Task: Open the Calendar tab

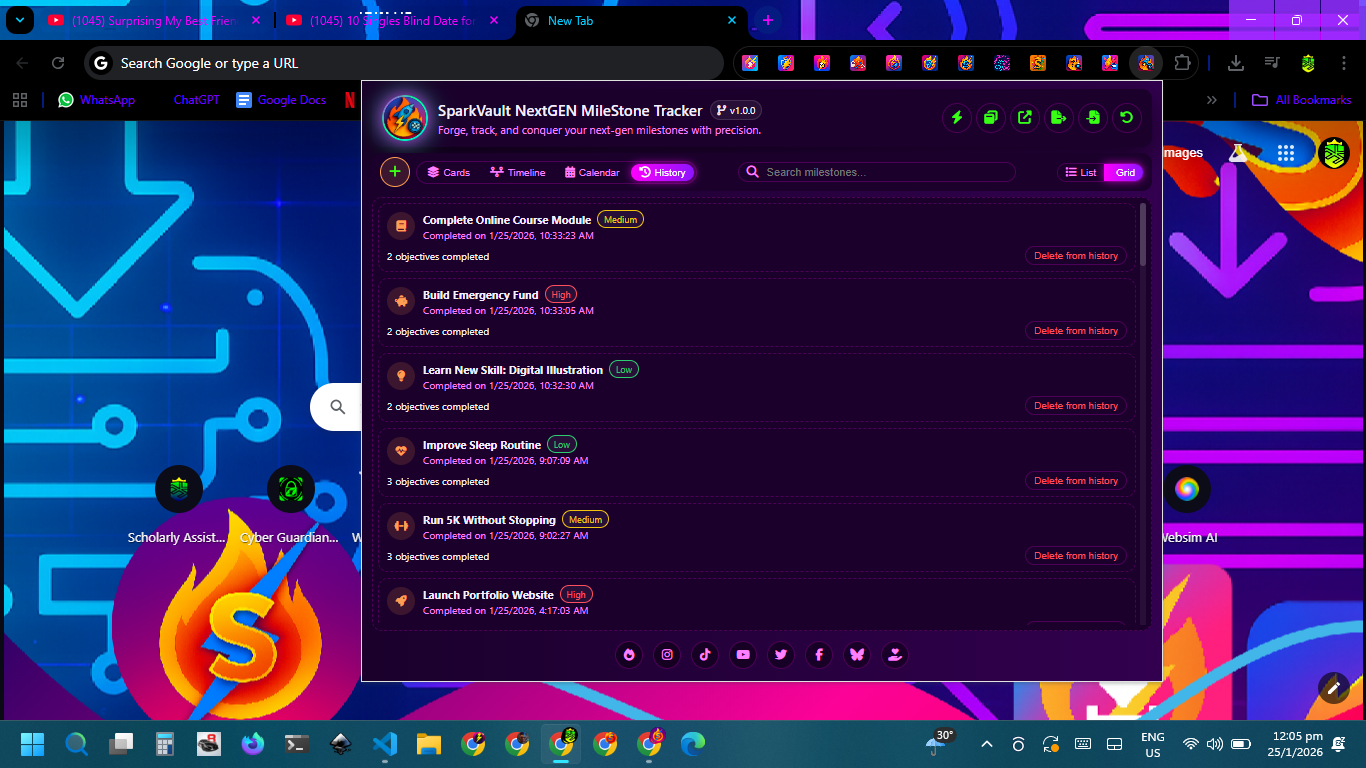Action: tap(592, 173)
